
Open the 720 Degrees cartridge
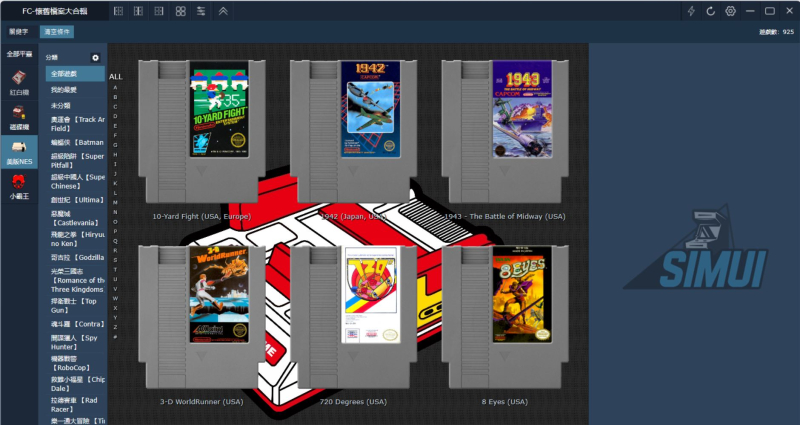(353, 317)
